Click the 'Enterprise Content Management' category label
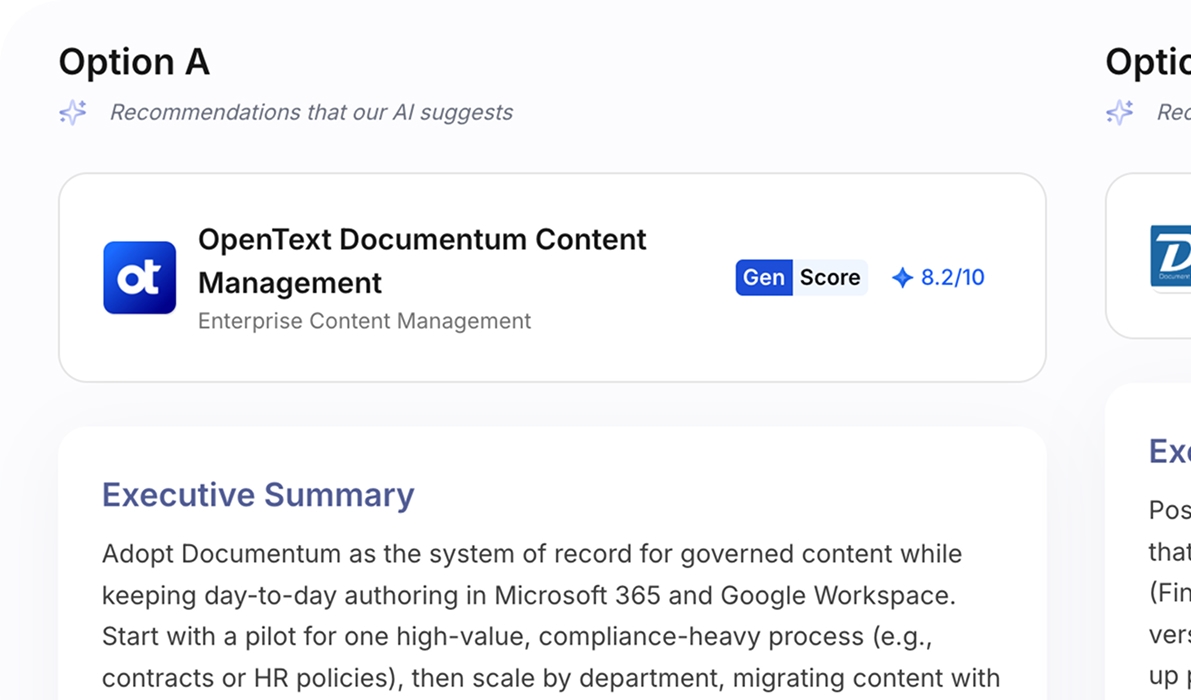Image resolution: width=1191 pixels, height=700 pixels. pos(364,321)
